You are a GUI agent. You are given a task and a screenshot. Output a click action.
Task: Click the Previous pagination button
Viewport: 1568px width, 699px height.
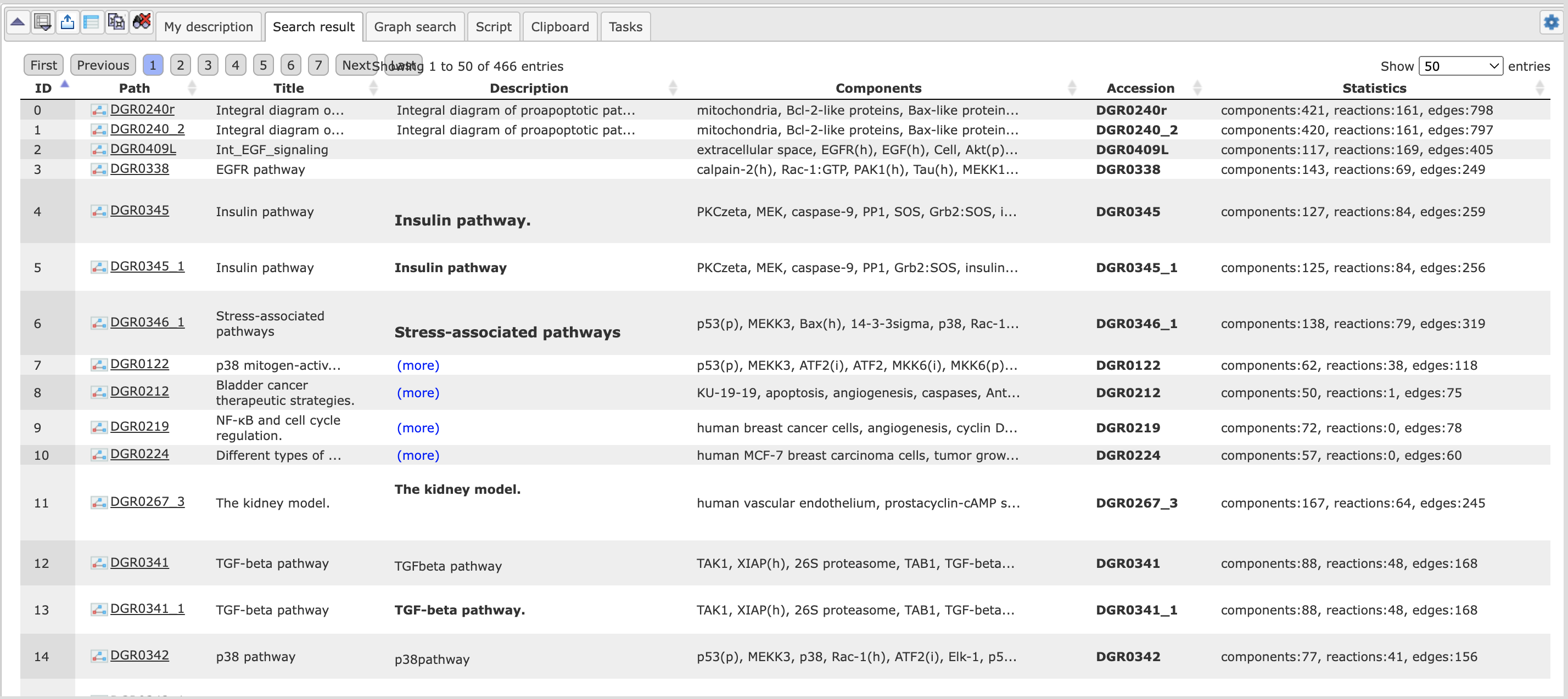coord(103,65)
